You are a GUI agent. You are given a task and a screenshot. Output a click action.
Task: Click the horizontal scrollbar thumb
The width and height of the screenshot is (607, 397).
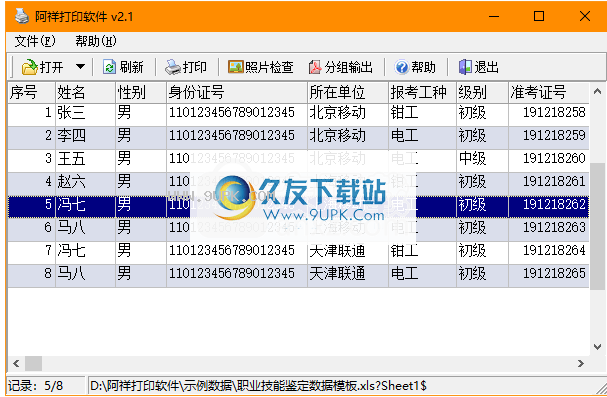coord(33,363)
